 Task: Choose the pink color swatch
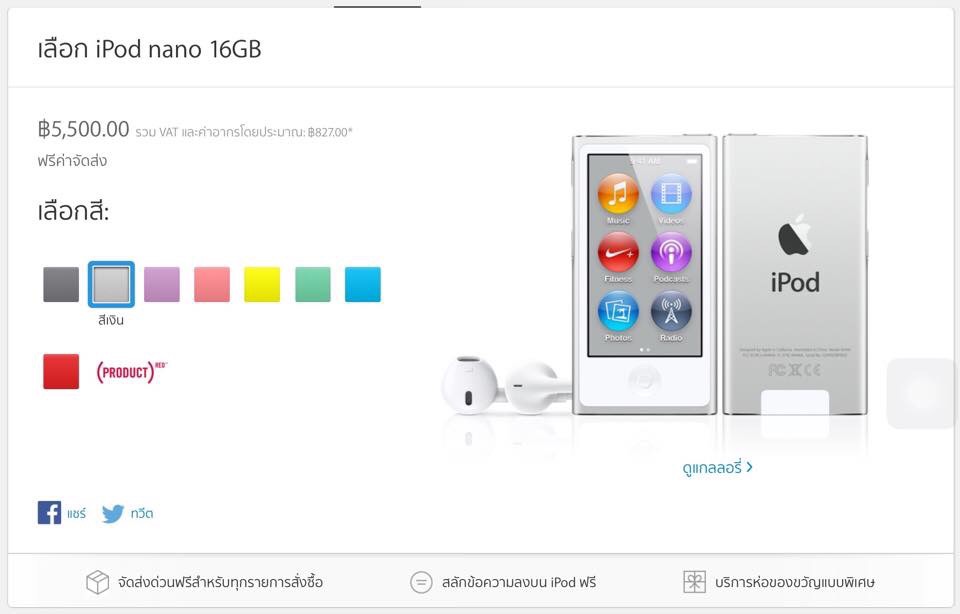point(212,284)
